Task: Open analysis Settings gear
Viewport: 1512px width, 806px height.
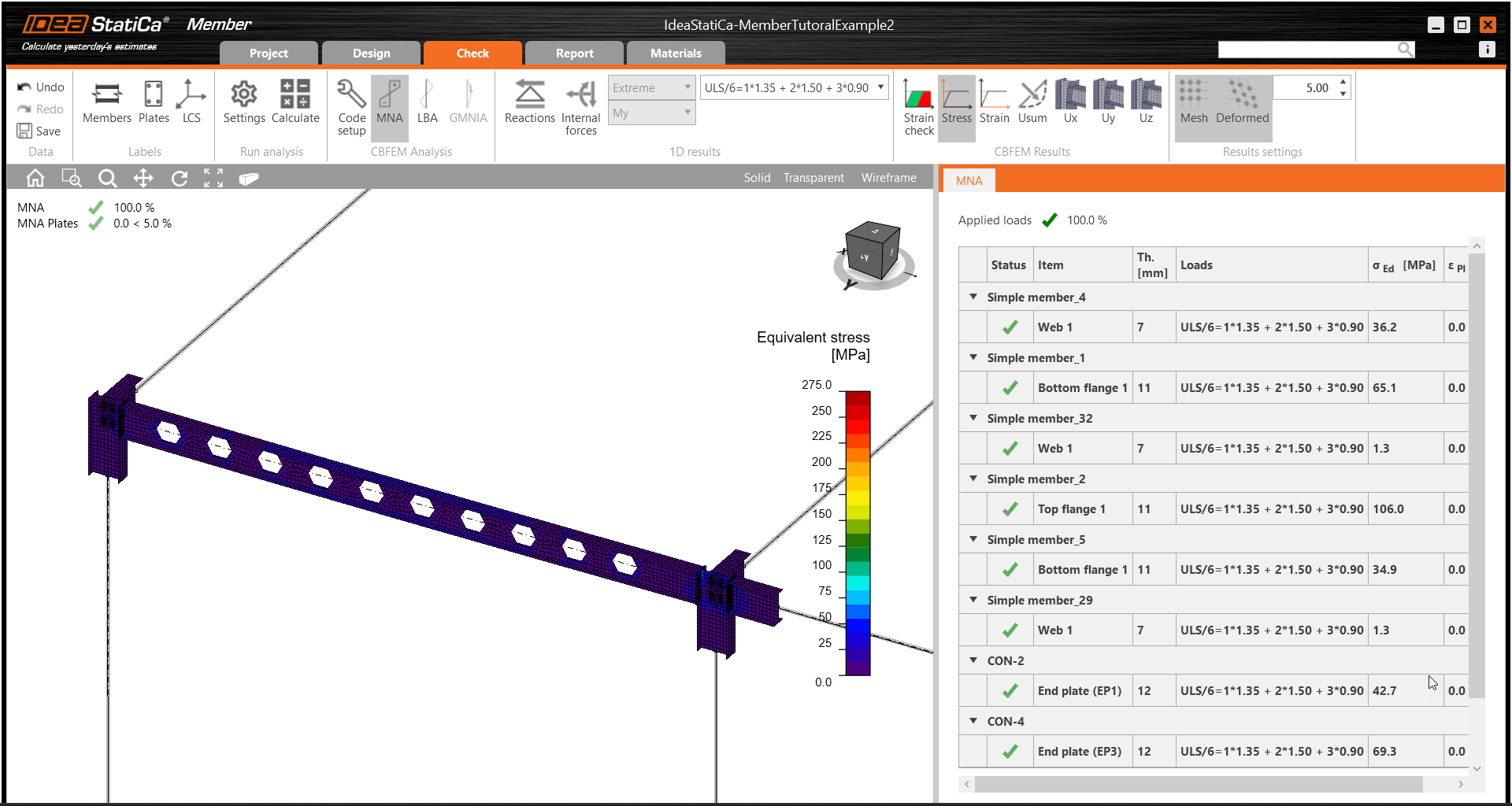Action: [244, 102]
